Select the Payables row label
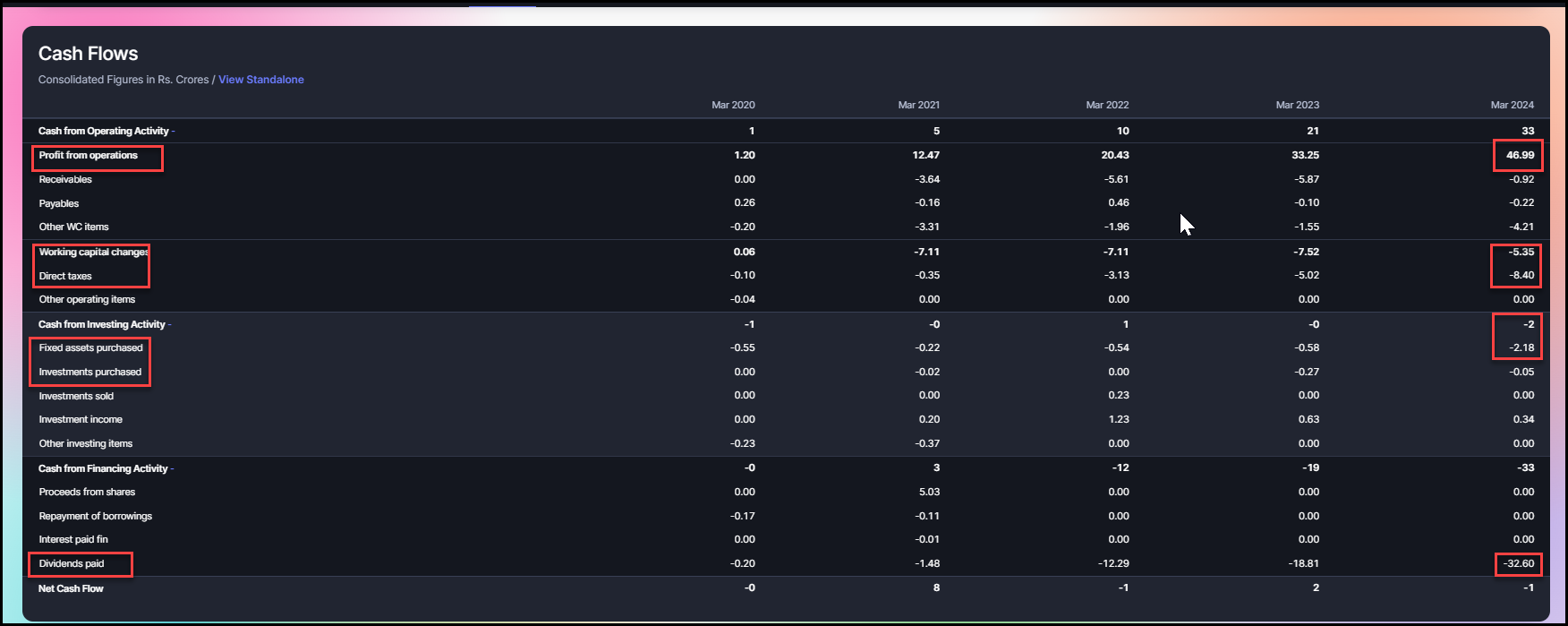Image resolution: width=1568 pixels, height=626 pixels. pyautogui.click(x=59, y=203)
